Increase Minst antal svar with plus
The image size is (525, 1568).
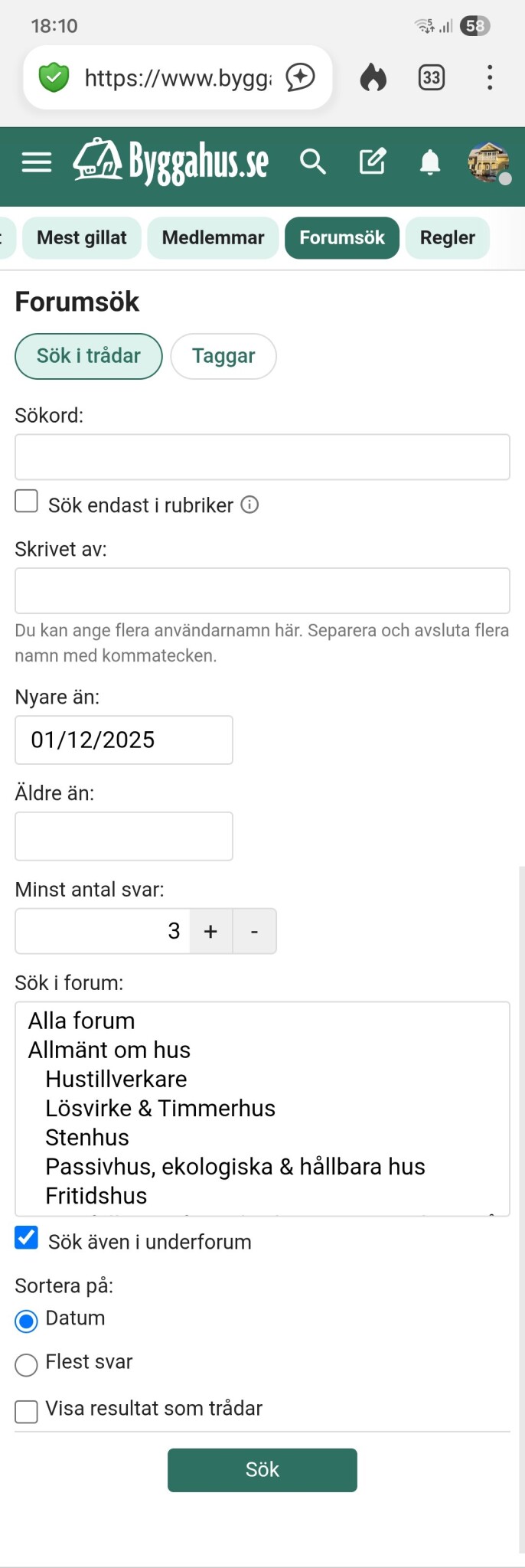pos(210,931)
